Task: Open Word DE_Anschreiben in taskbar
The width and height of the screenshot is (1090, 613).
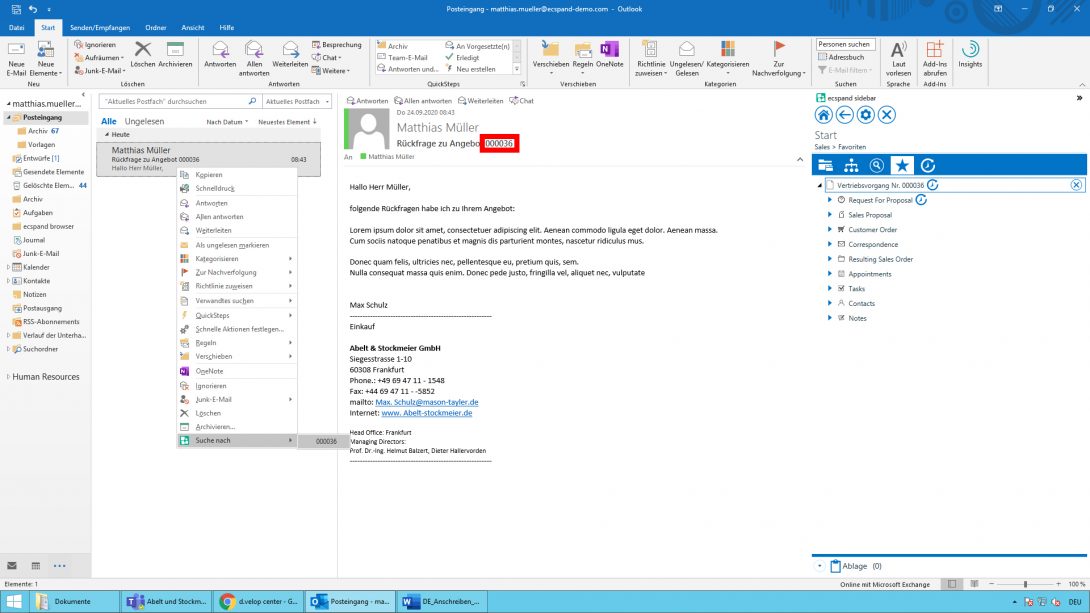Action: coord(441,601)
